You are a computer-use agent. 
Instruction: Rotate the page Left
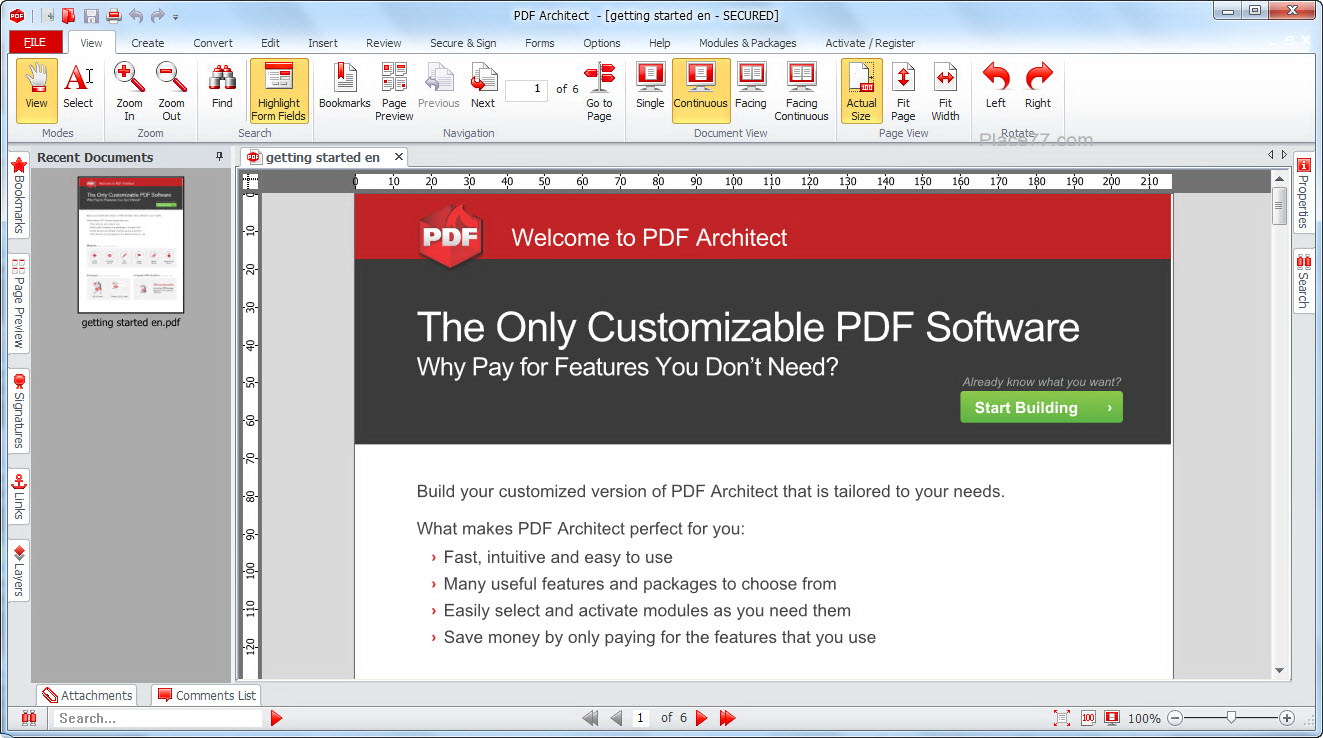coord(996,86)
